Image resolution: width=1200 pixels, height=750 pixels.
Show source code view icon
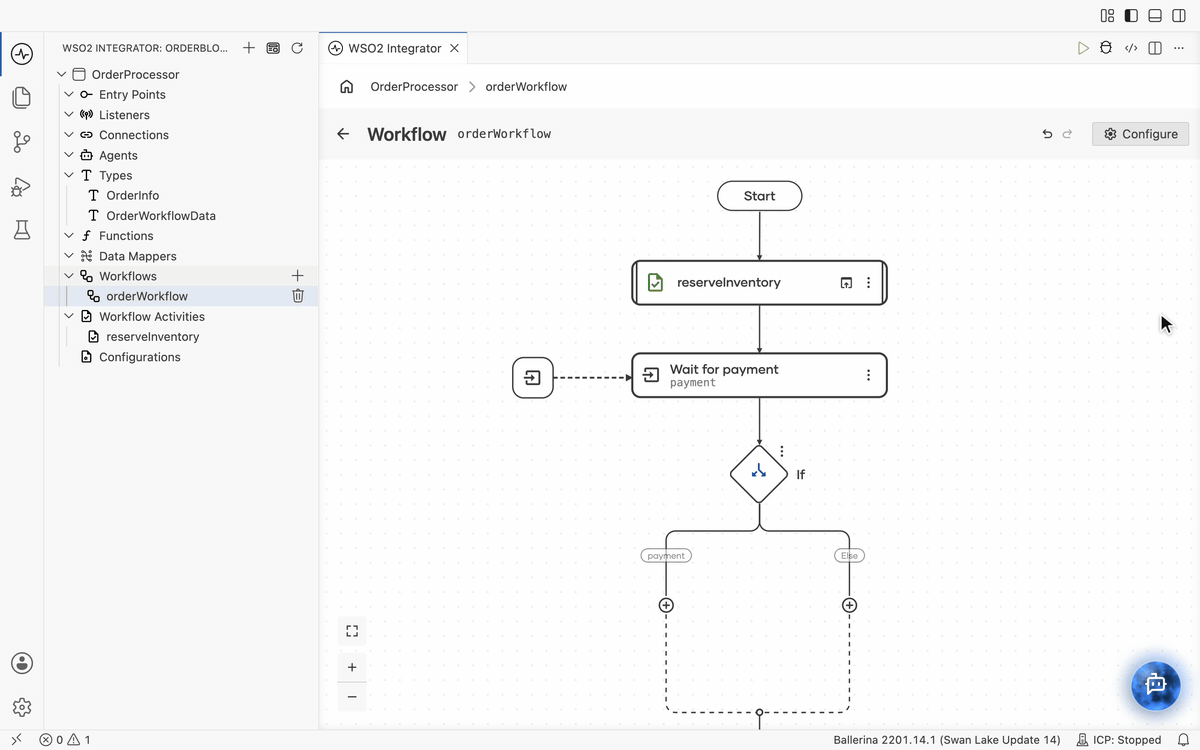point(1131,48)
